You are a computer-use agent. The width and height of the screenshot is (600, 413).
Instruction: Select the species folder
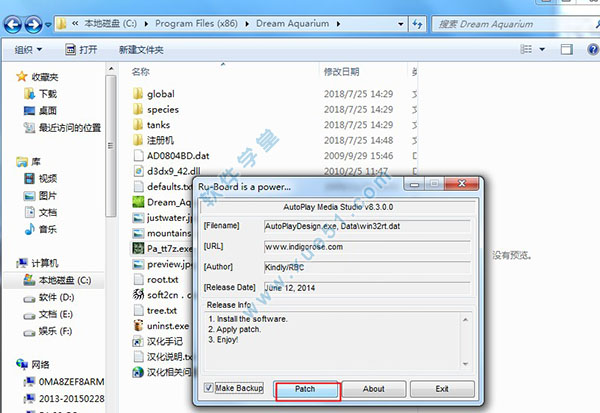[156, 109]
